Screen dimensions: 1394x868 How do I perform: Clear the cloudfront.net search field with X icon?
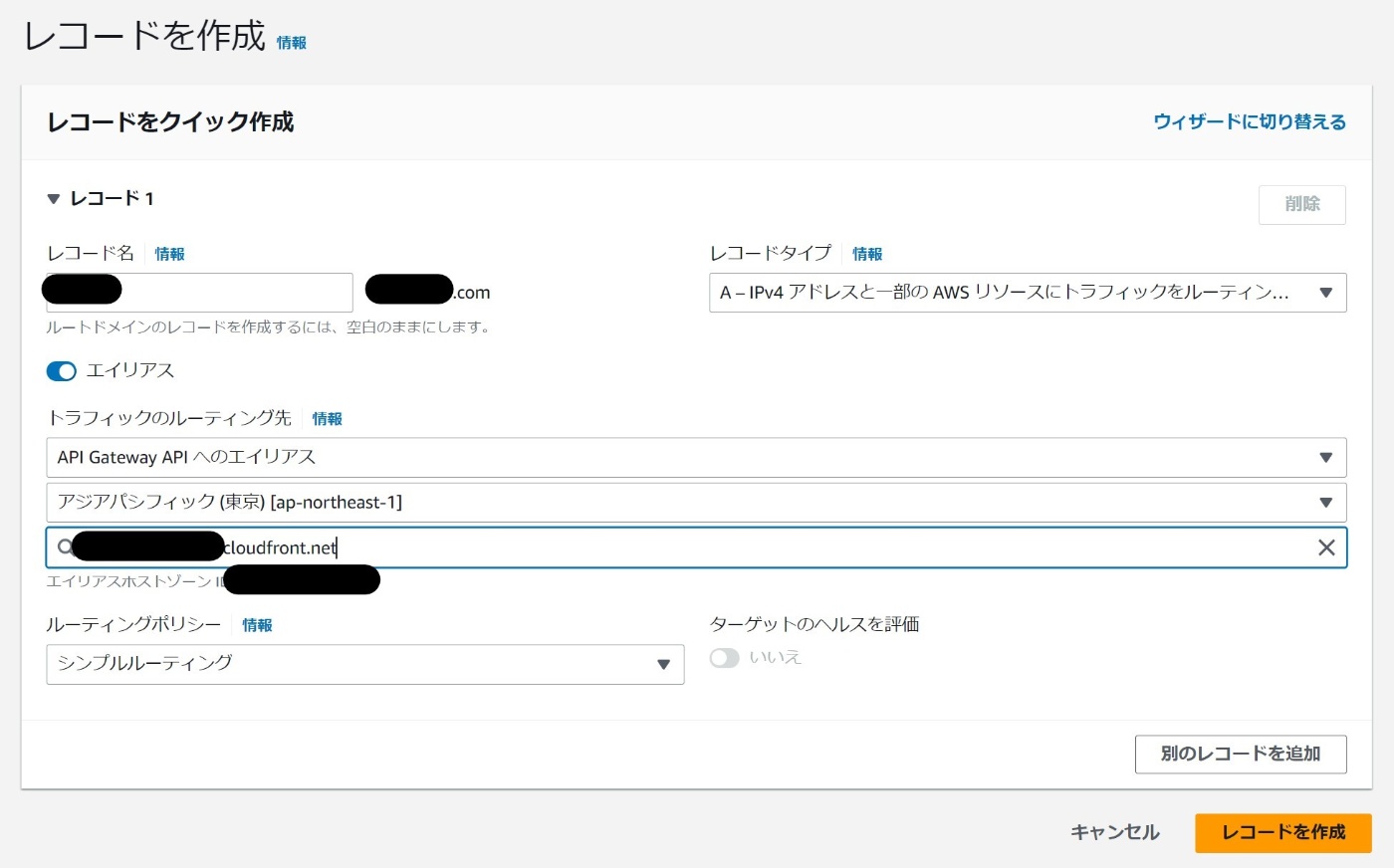1326,547
